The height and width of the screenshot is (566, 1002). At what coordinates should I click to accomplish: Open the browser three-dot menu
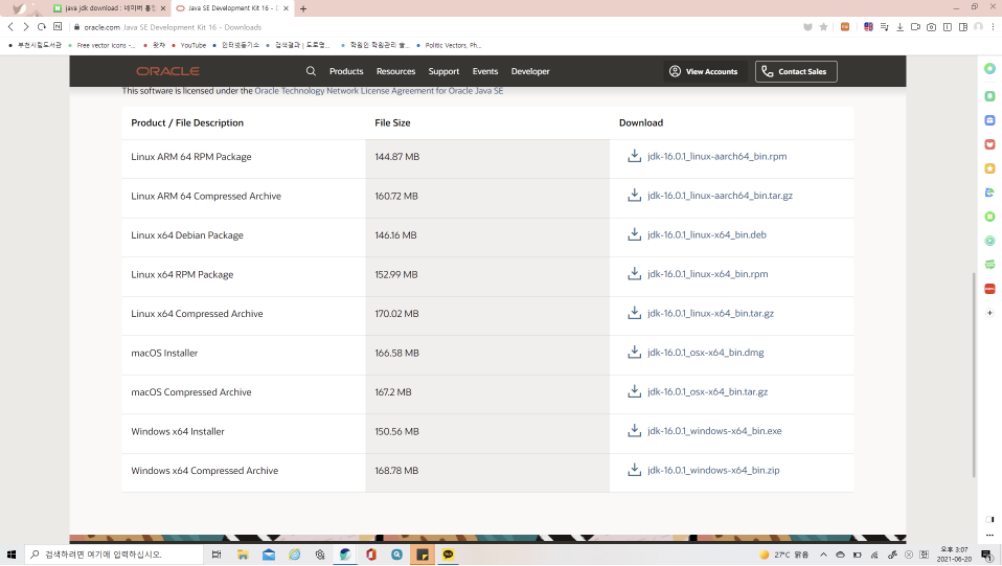click(993, 27)
